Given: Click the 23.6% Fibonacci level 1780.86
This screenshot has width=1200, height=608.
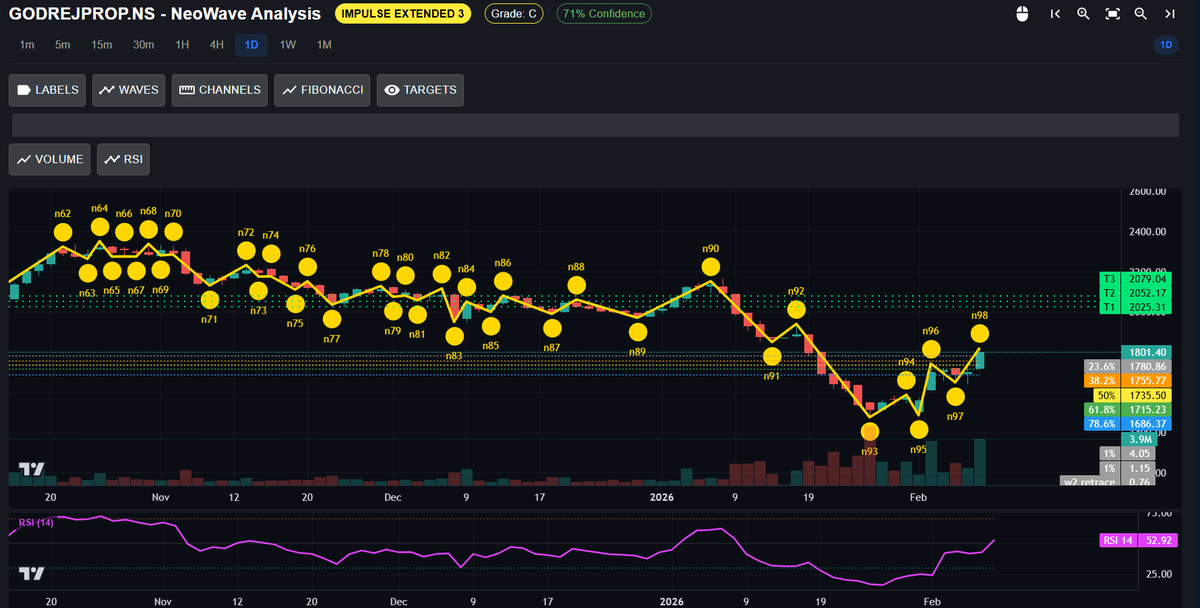Looking at the screenshot, I should (x=1126, y=367).
